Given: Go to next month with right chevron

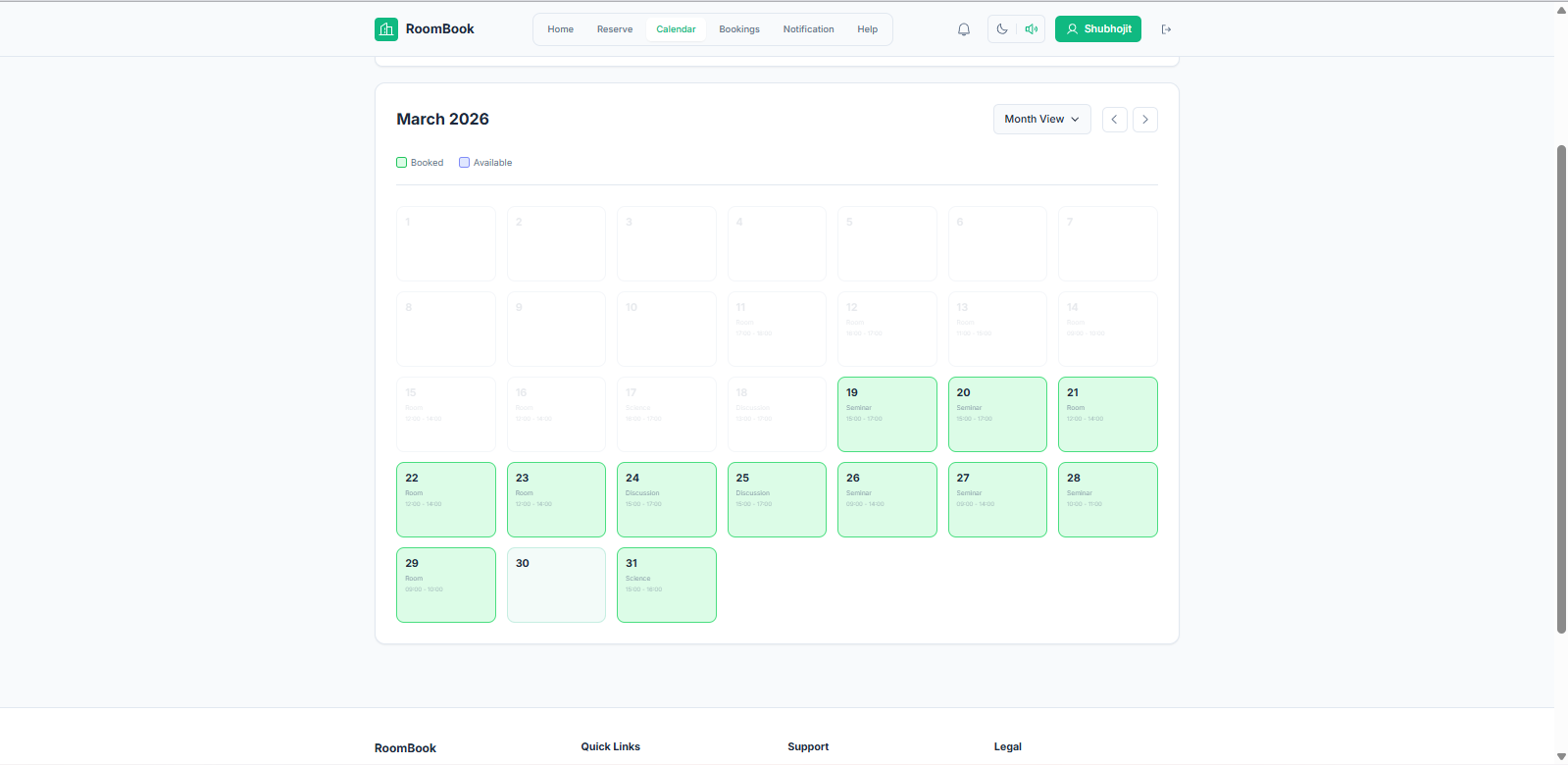Looking at the screenshot, I should 1144,120.
